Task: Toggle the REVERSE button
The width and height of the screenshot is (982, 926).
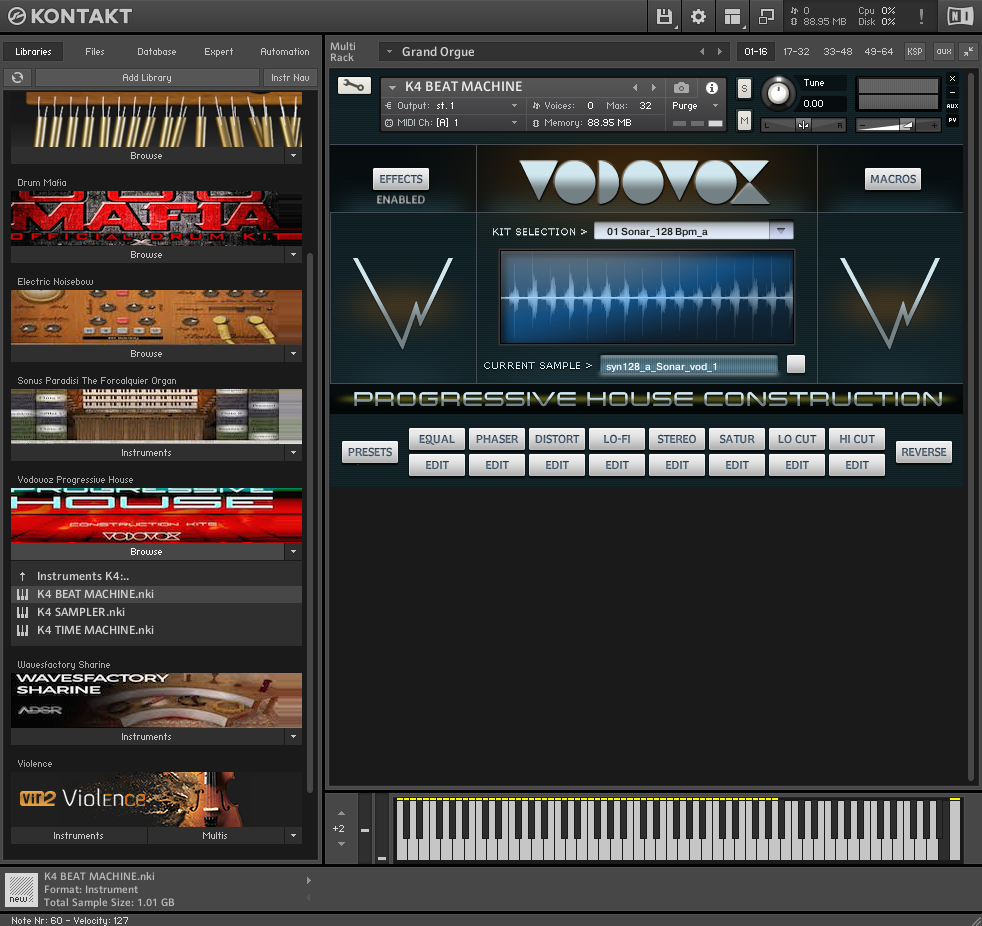Action: pos(924,452)
